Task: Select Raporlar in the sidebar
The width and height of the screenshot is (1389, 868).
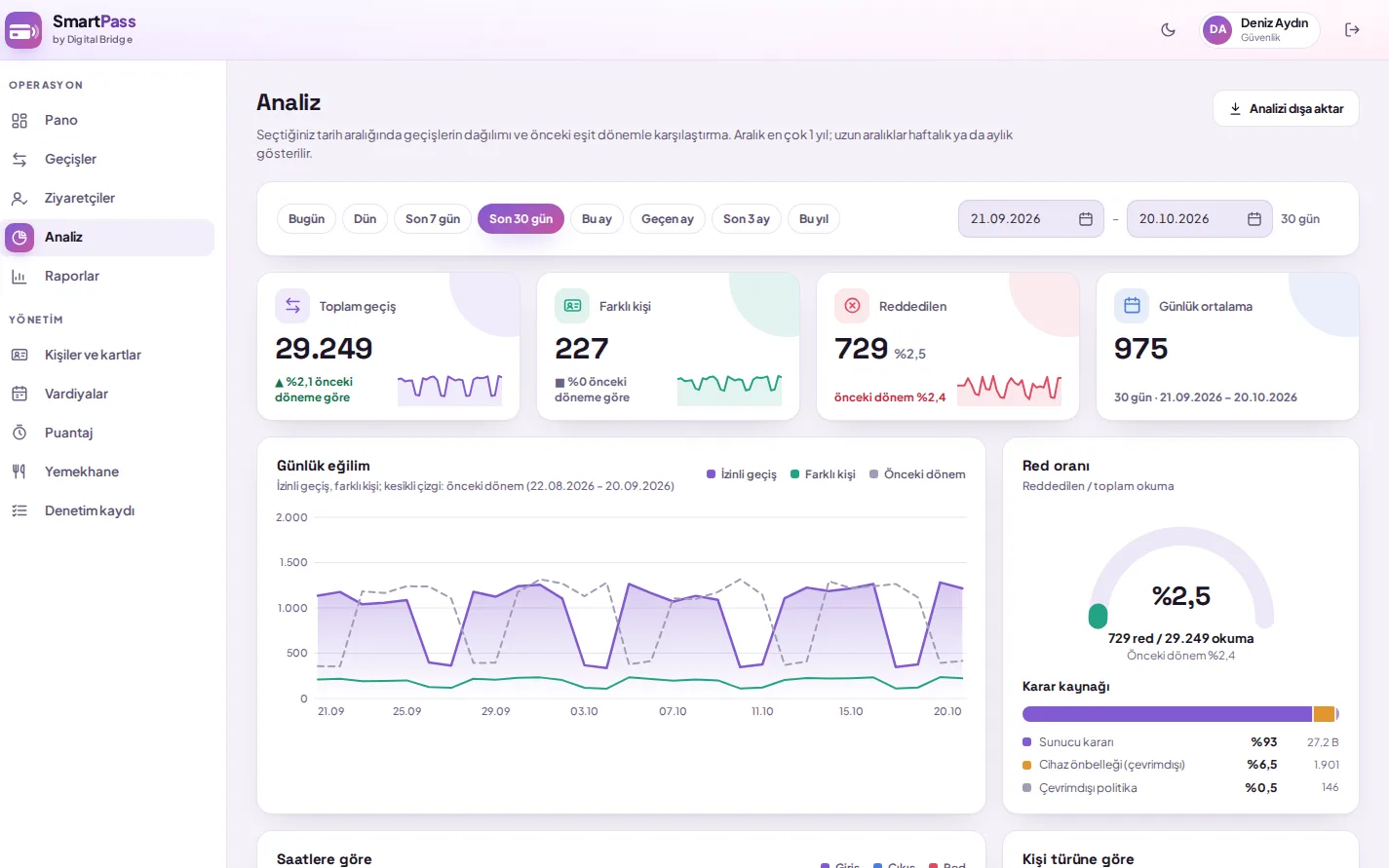Action: point(107,277)
